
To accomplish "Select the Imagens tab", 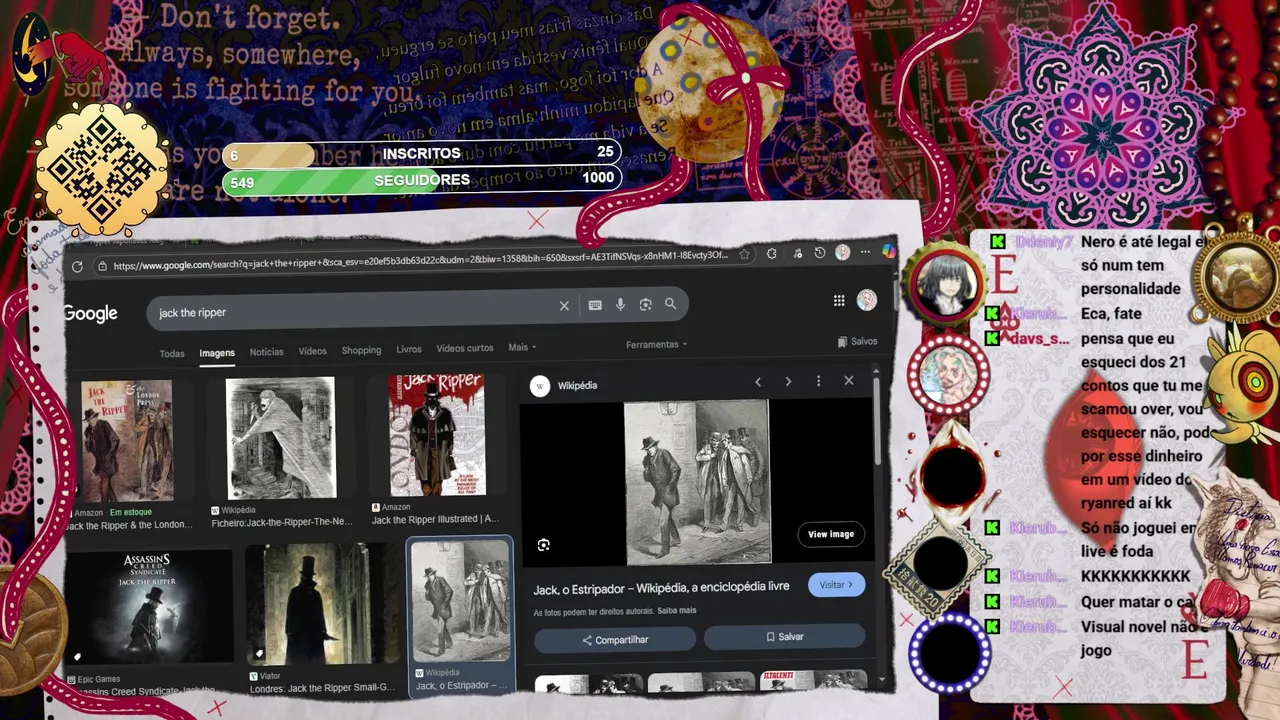I will 217,353.
